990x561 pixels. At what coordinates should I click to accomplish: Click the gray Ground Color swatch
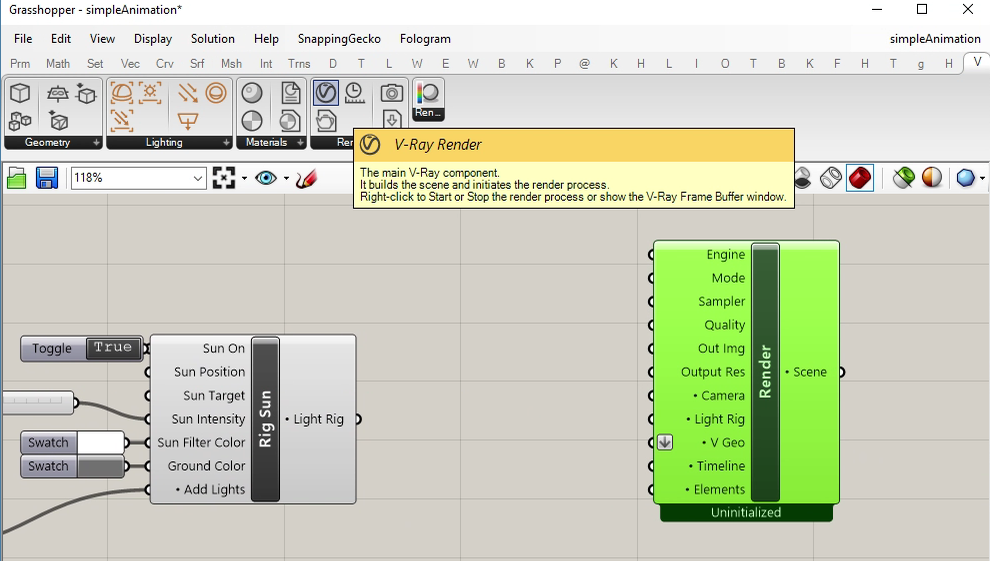click(100, 466)
